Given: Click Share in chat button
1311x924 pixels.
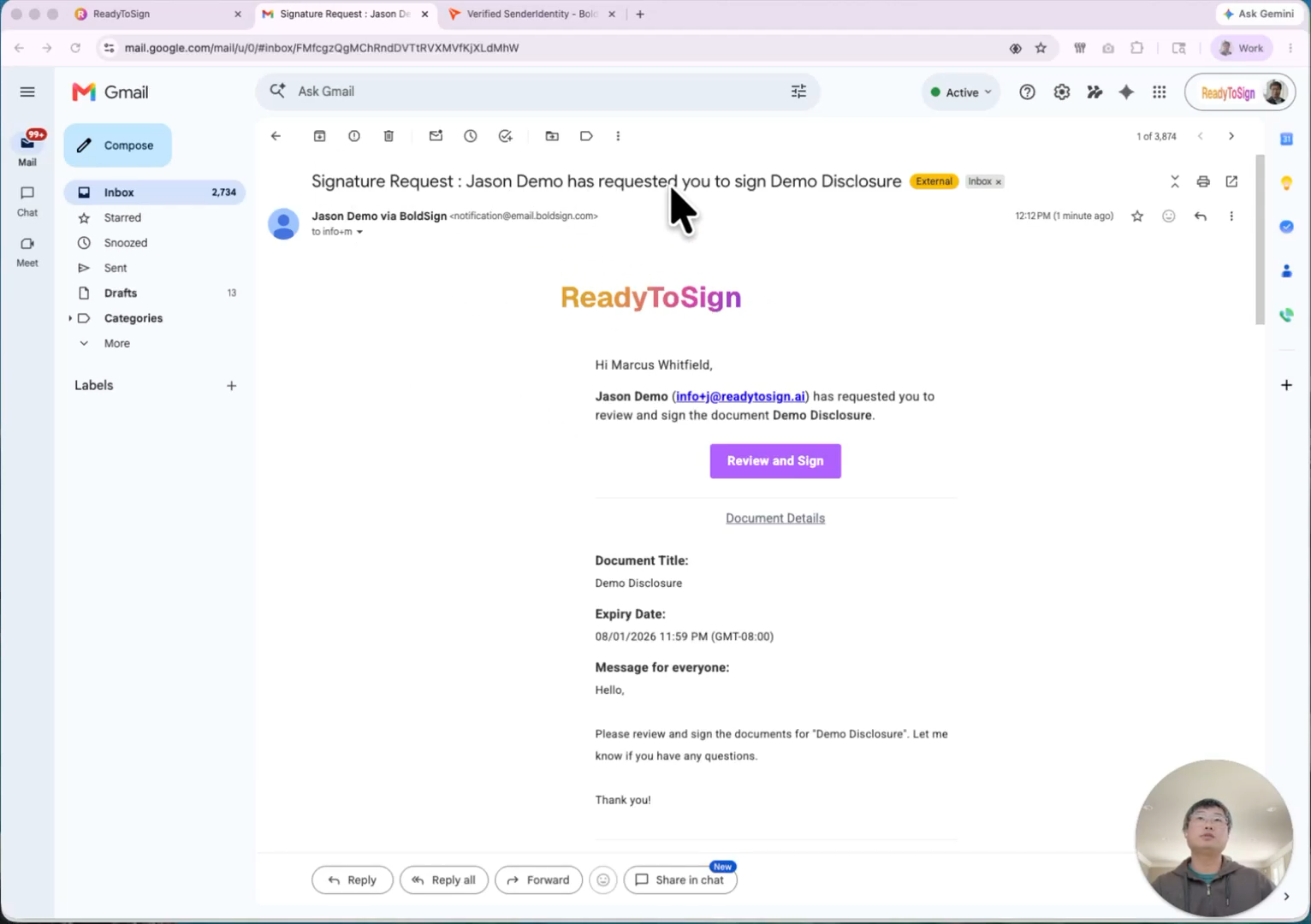Looking at the screenshot, I should 680,880.
